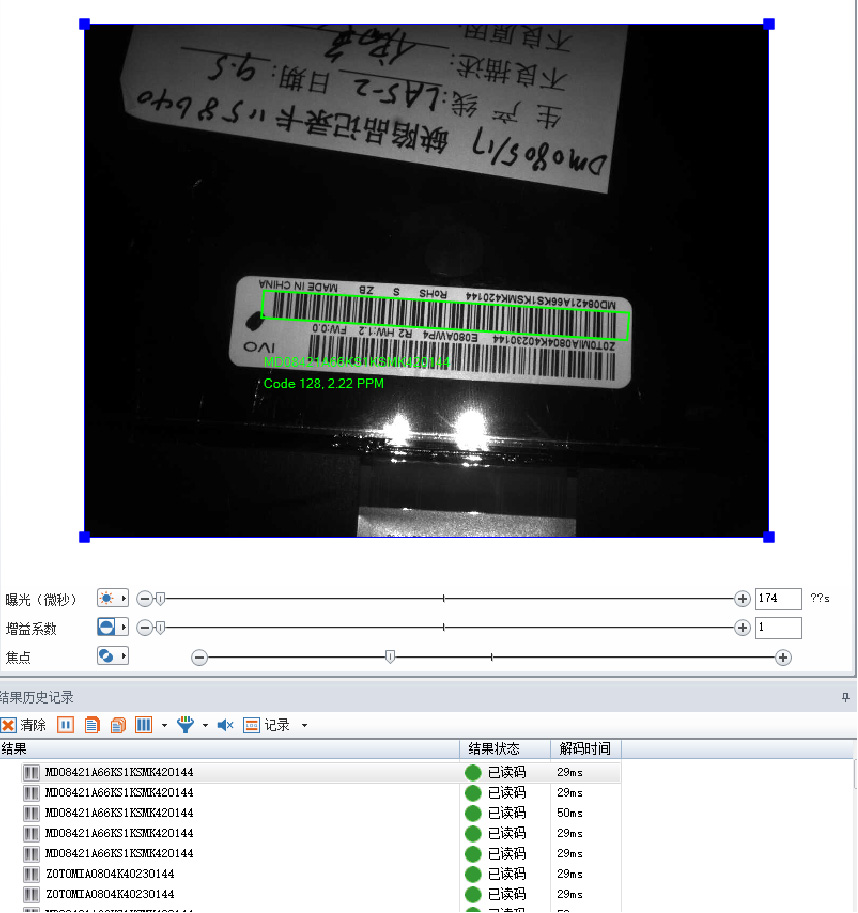Viewport: 858px width, 913px height.
Task: Click the bottom-left blue ROI corner handle
Action: coord(84,537)
